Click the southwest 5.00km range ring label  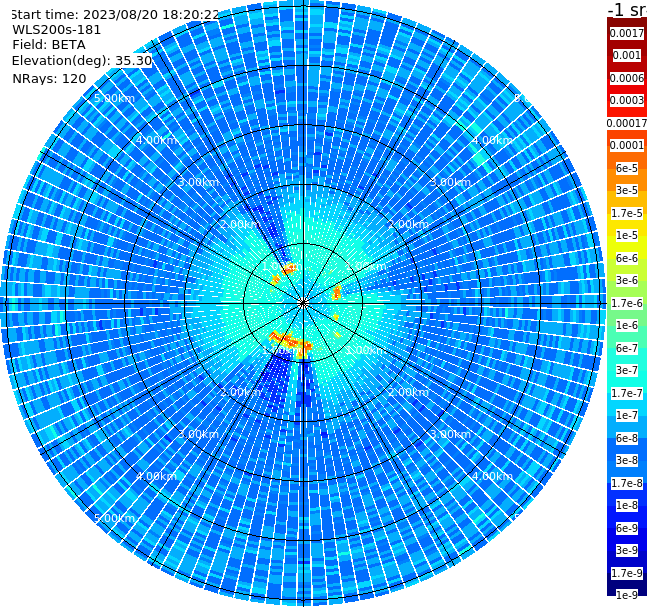(x=114, y=518)
